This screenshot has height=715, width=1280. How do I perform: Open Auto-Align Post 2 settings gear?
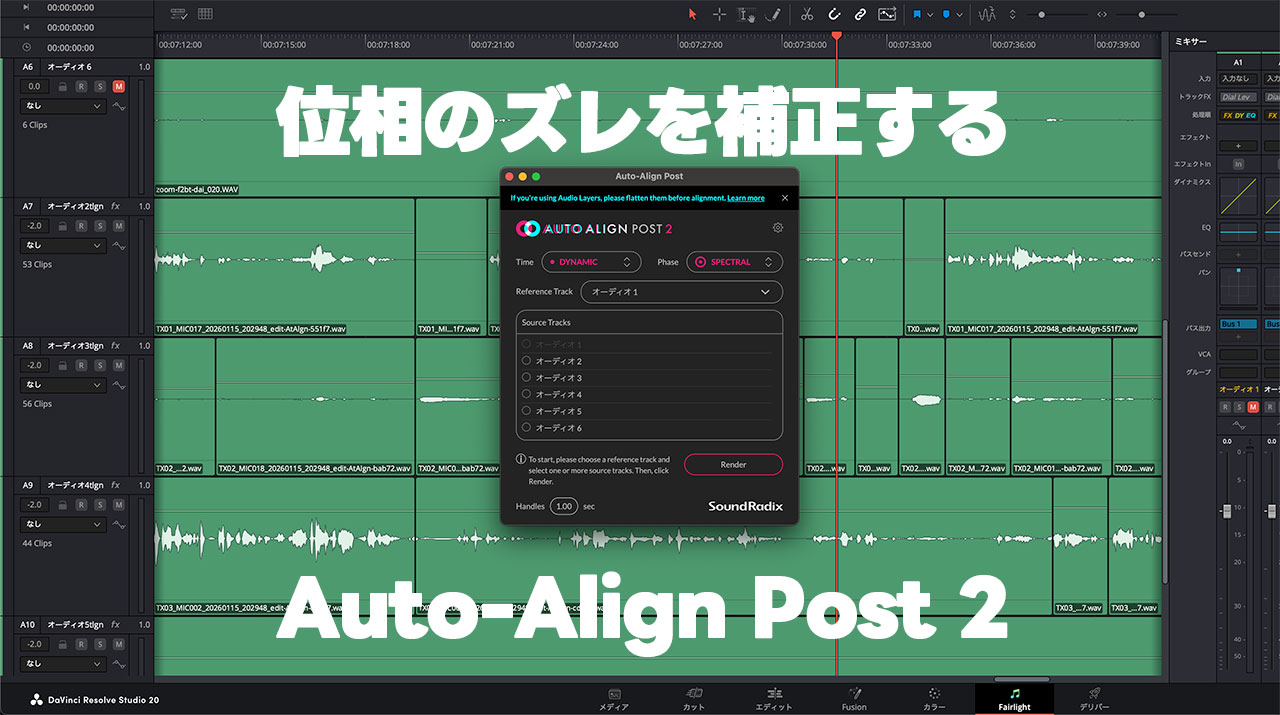778,228
